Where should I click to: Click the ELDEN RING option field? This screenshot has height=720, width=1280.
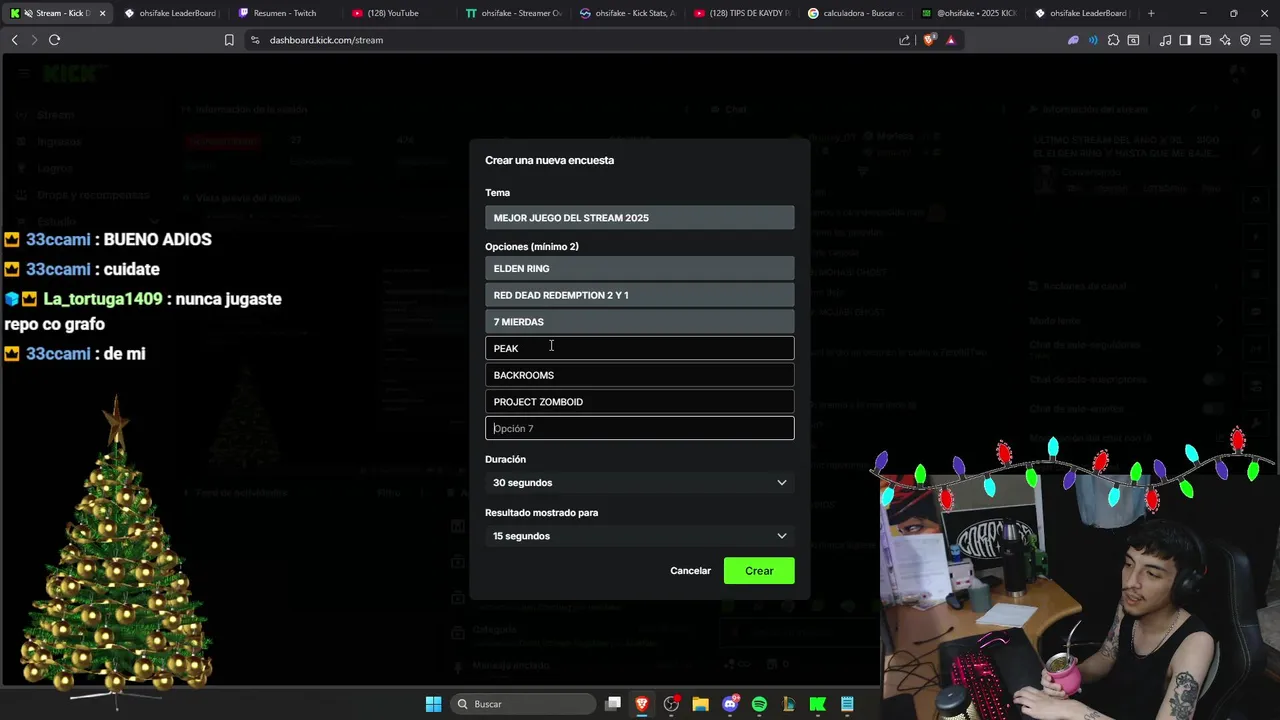[640, 268]
